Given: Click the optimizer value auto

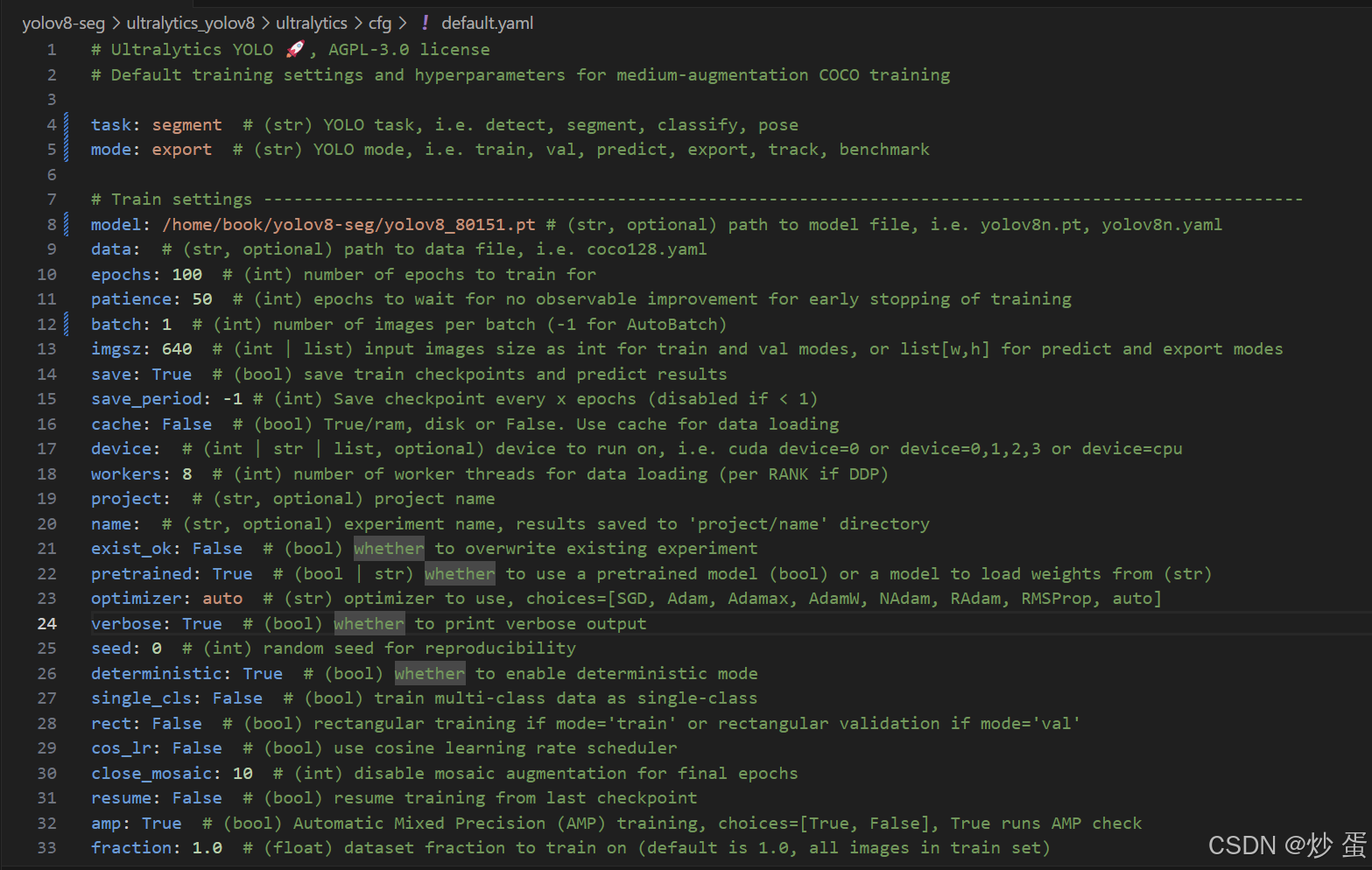Looking at the screenshot, I should 222,599.
